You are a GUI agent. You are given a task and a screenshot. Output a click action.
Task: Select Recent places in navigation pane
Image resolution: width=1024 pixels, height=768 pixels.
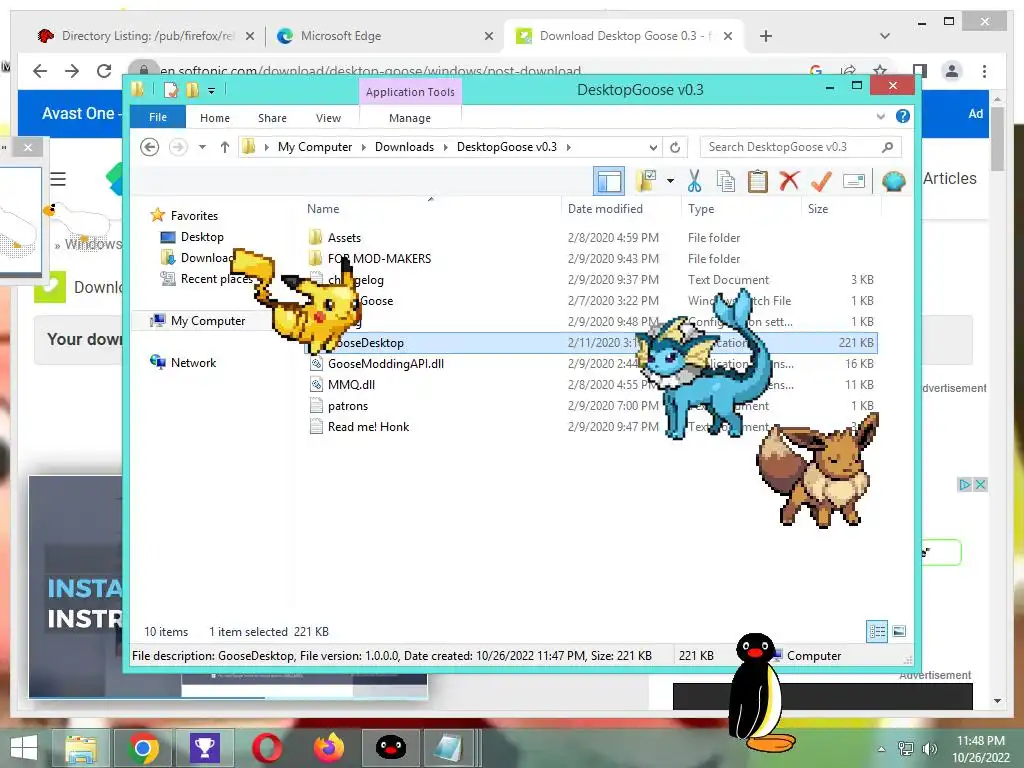click(x=216, y=279)
